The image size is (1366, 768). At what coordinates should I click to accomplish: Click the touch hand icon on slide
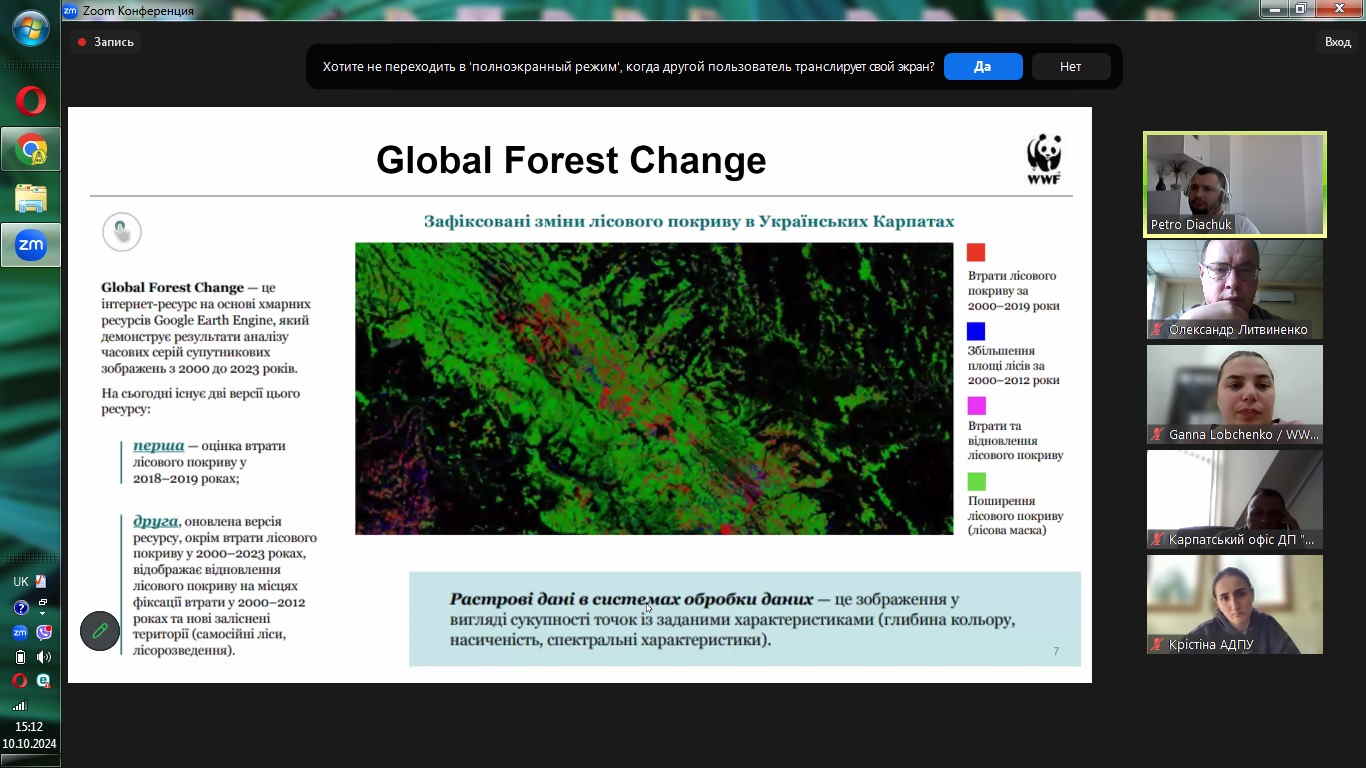coord(122,232)
